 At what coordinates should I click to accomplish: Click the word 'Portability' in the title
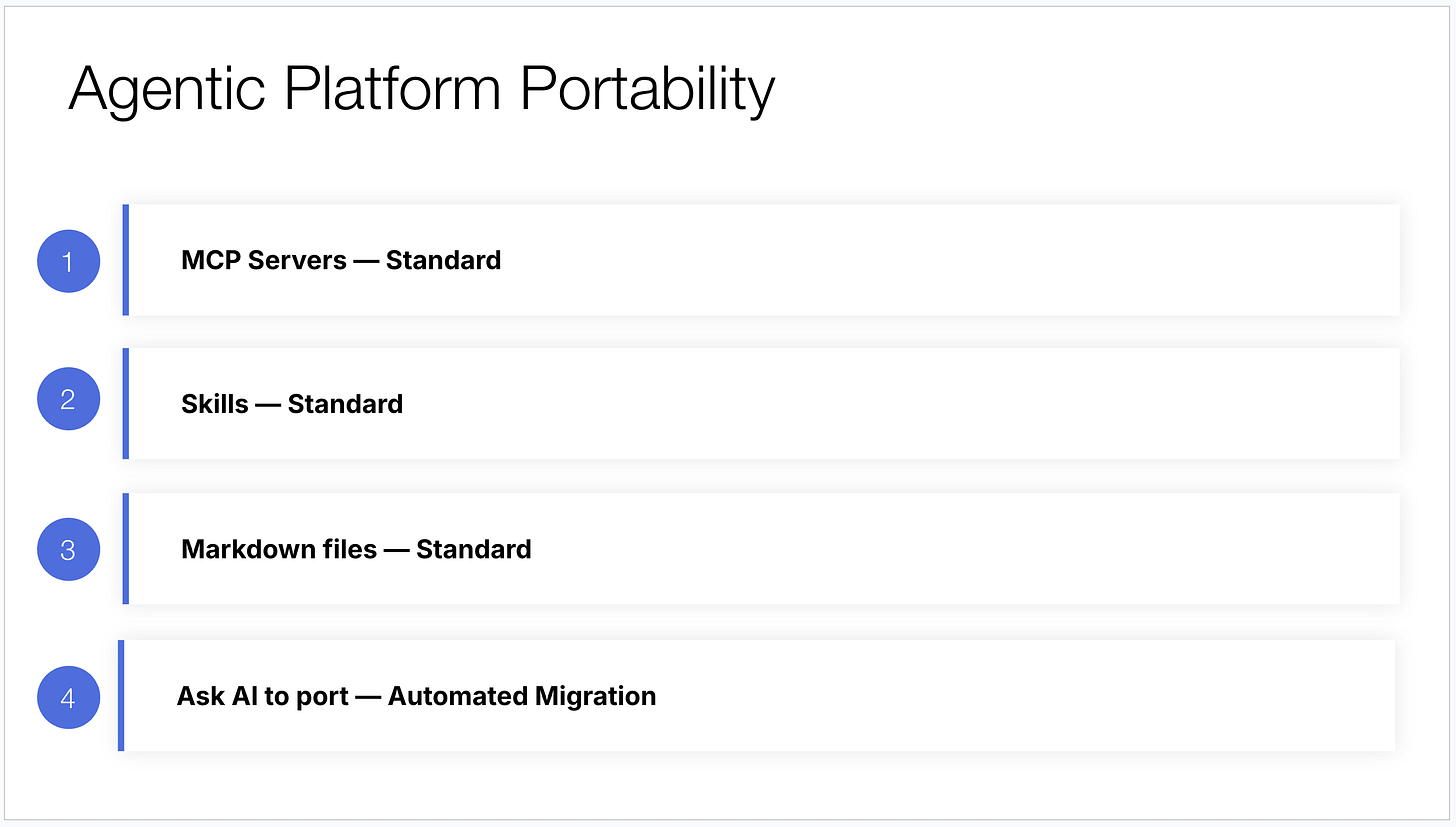pos(647,91)
